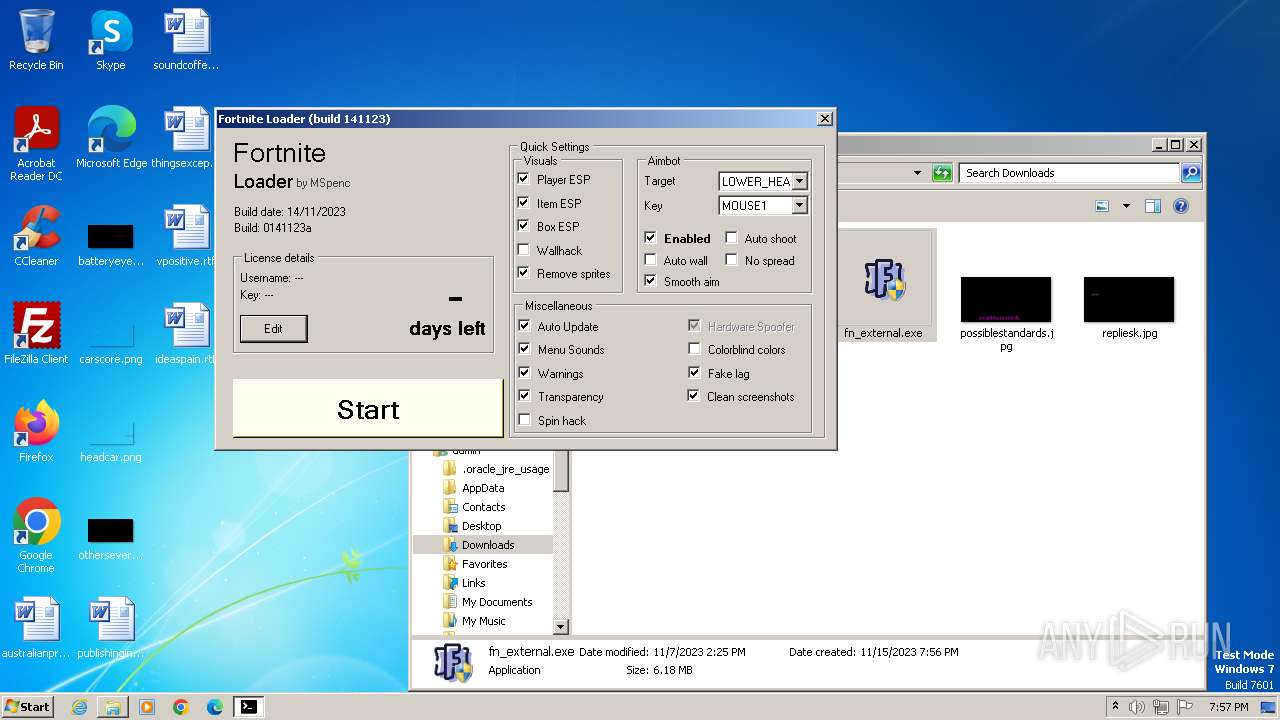The image size is (1280, 720).
Task: Click the command prompt taskbar button
Action: pyautogui.click(x=249, y=707)
